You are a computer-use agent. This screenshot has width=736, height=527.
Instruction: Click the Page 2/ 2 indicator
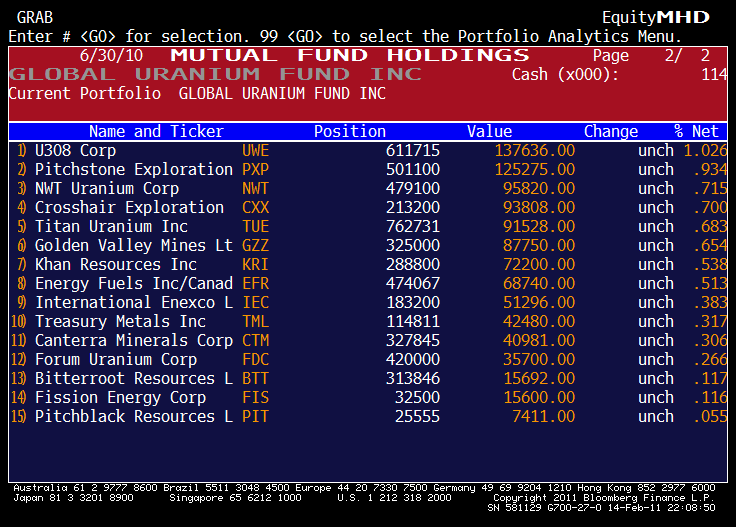pos(652,55)
